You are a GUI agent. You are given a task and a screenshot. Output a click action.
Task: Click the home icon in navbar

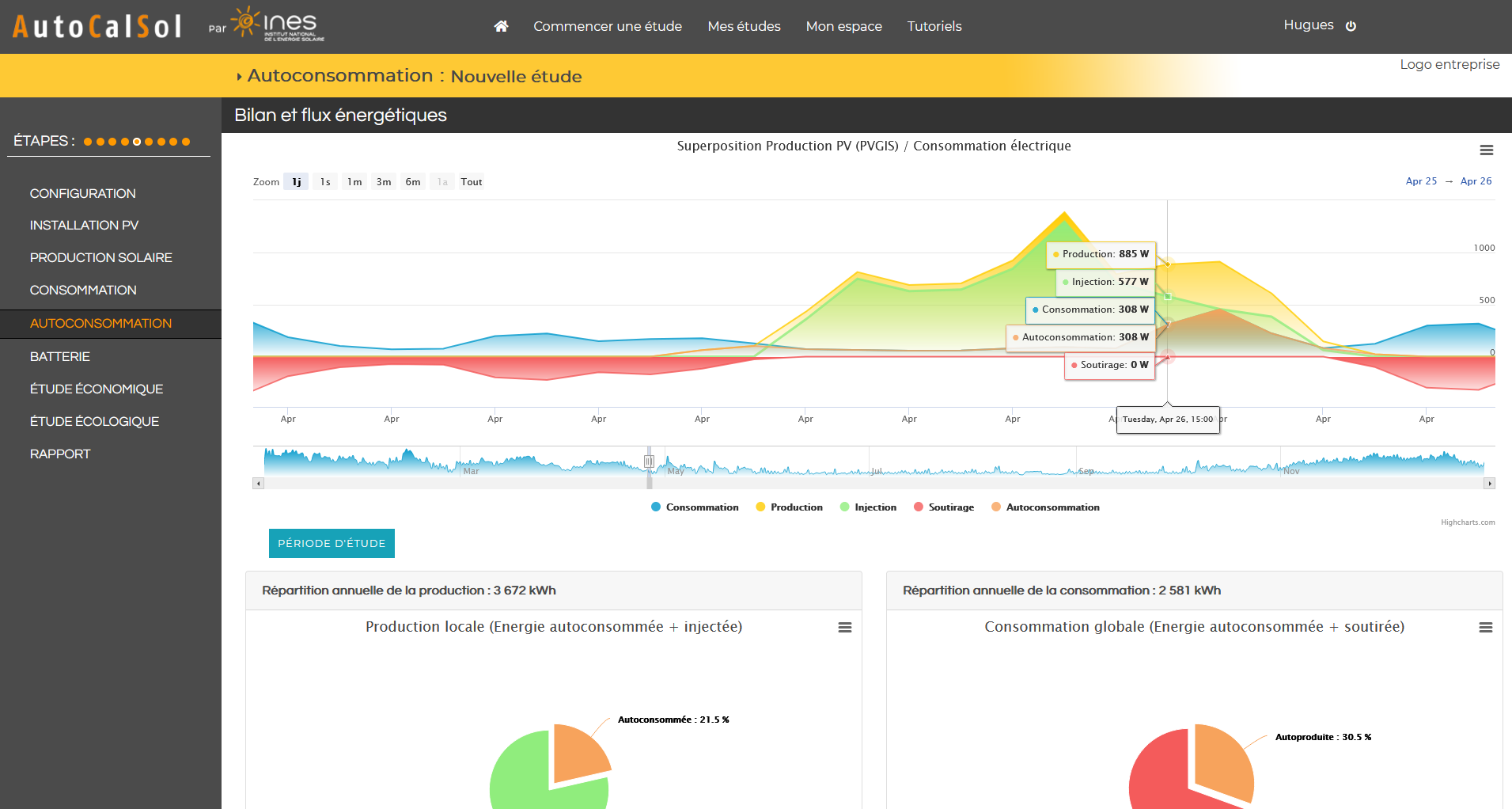tap(501, 26)
